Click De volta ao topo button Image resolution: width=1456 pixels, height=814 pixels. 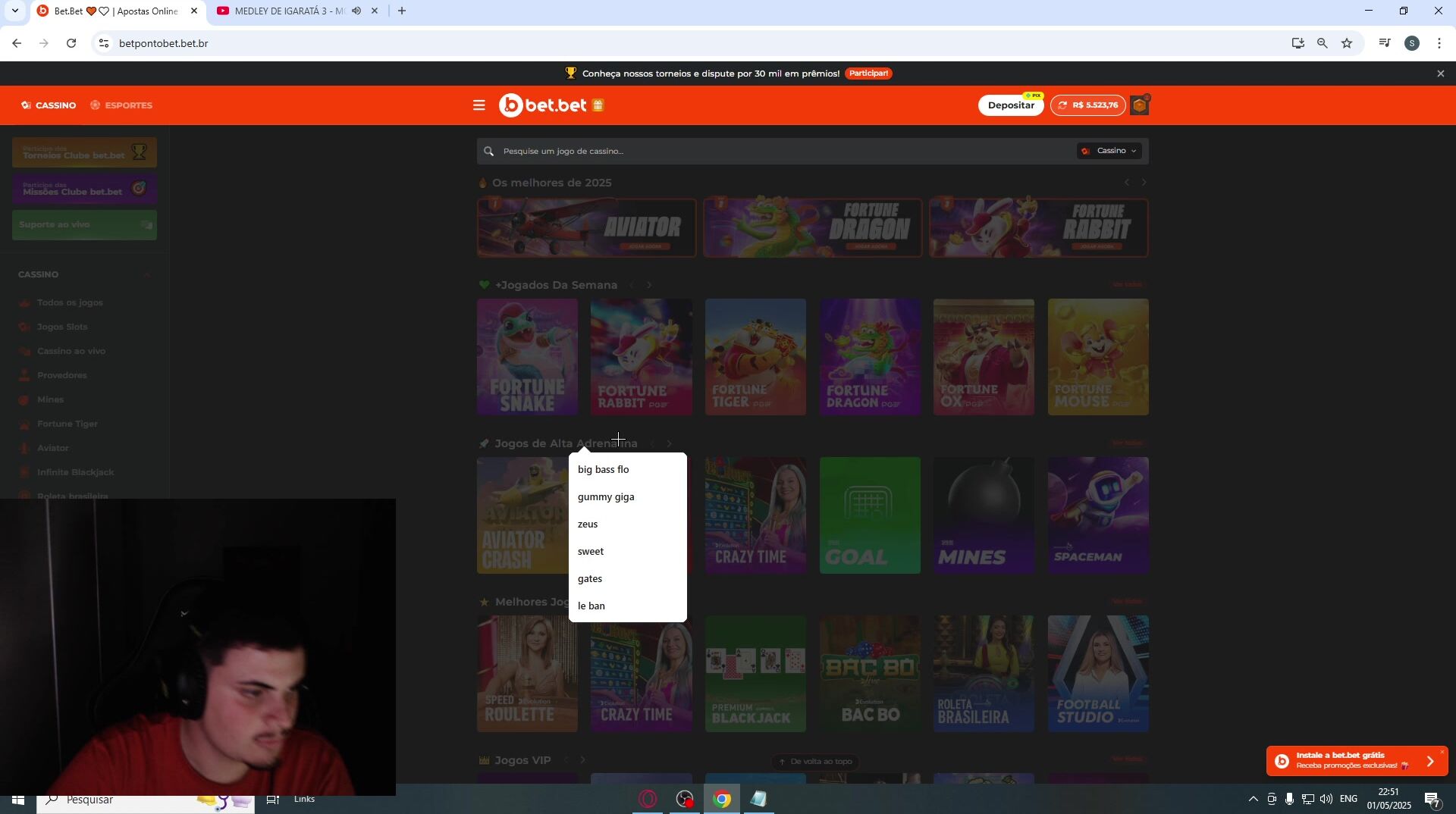click(x=815, y=762)
